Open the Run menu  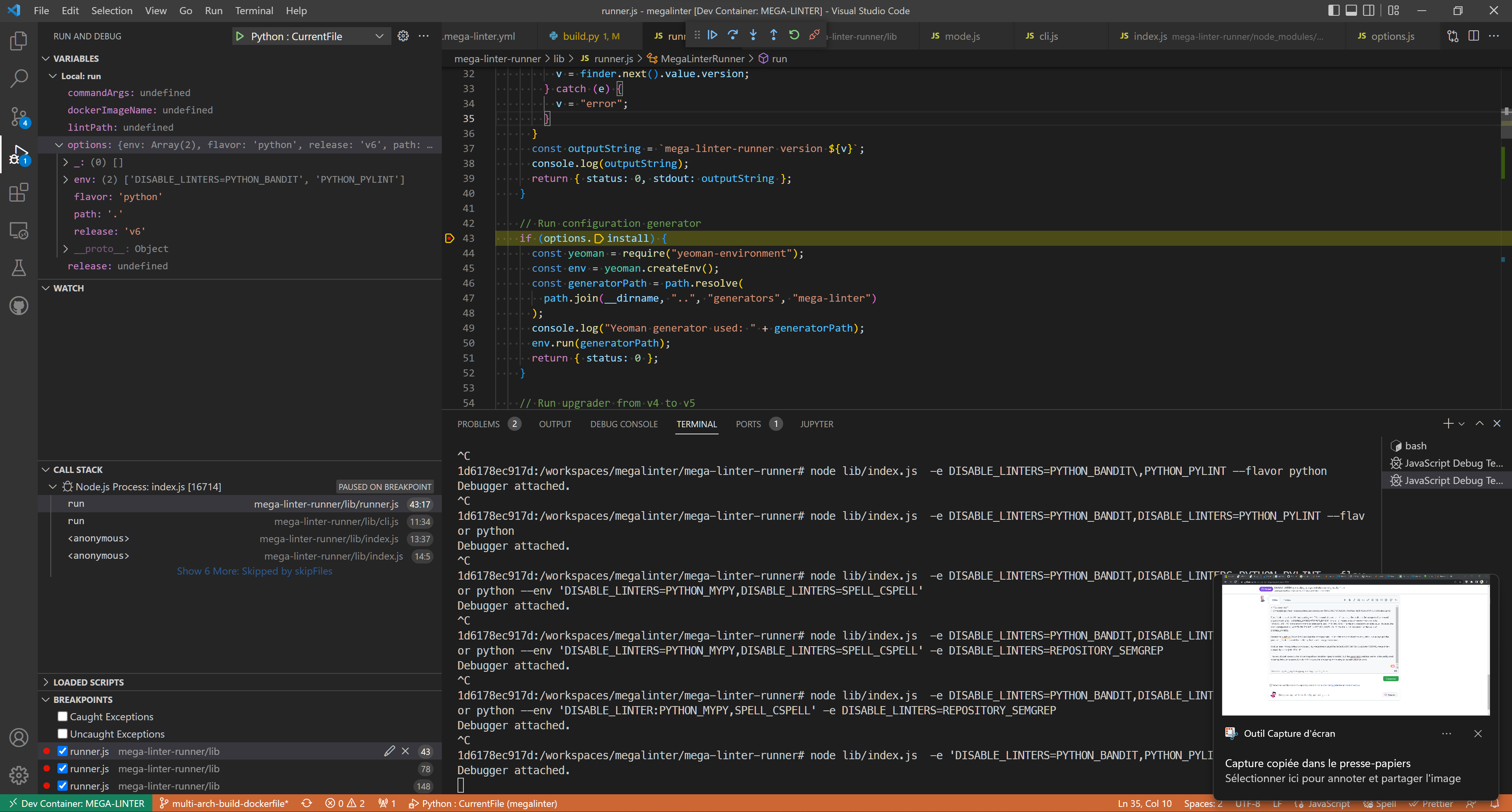[x=214, y=11]
